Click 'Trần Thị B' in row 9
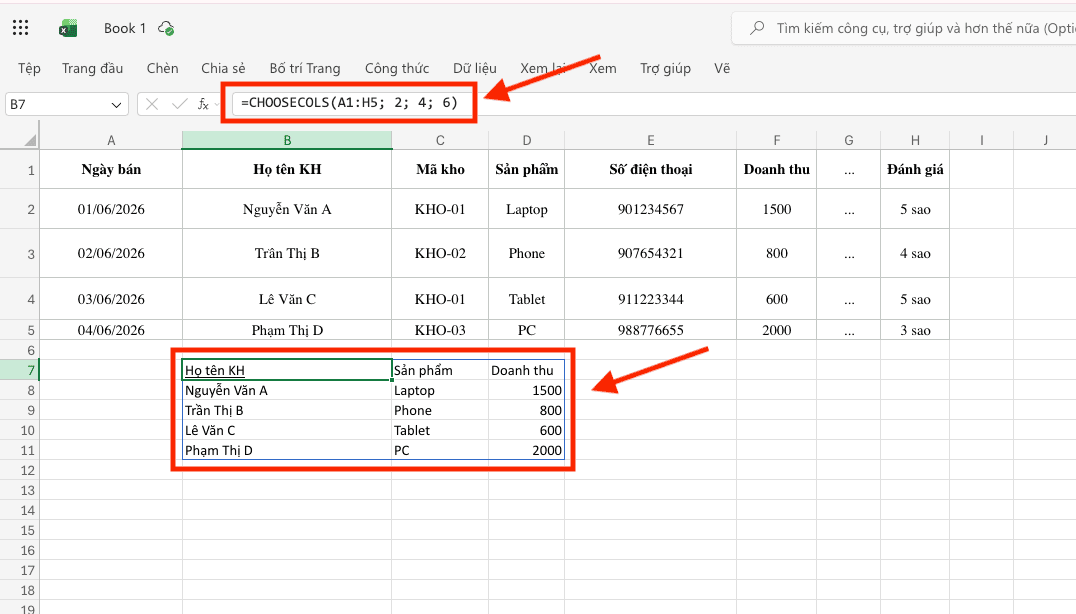Screen dimensions: 1076x614 287,410
